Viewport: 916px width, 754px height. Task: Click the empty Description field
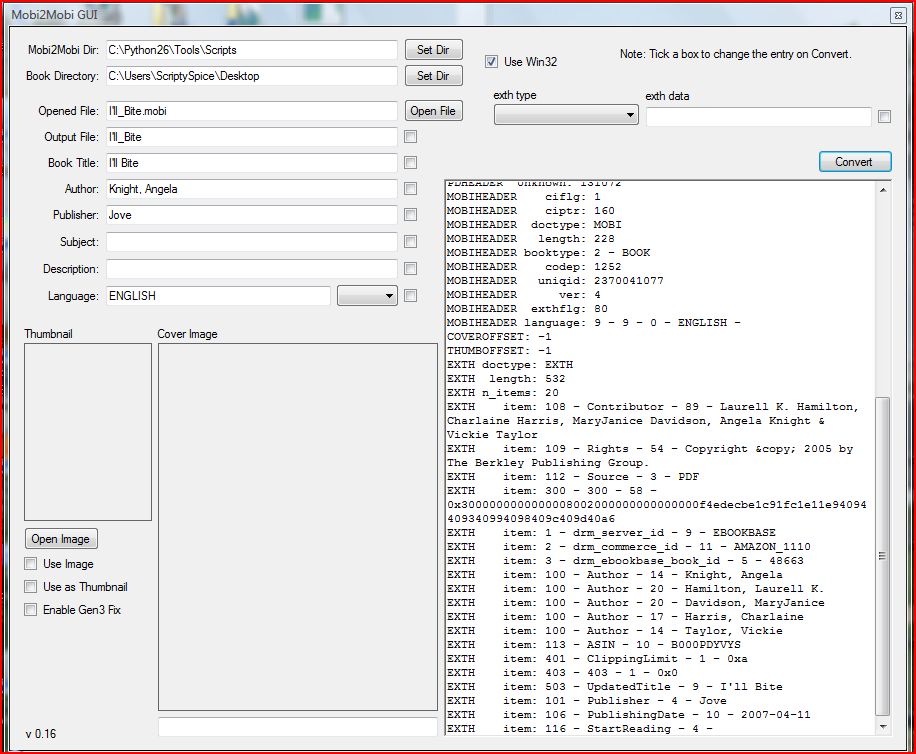(x=252, y=269)
